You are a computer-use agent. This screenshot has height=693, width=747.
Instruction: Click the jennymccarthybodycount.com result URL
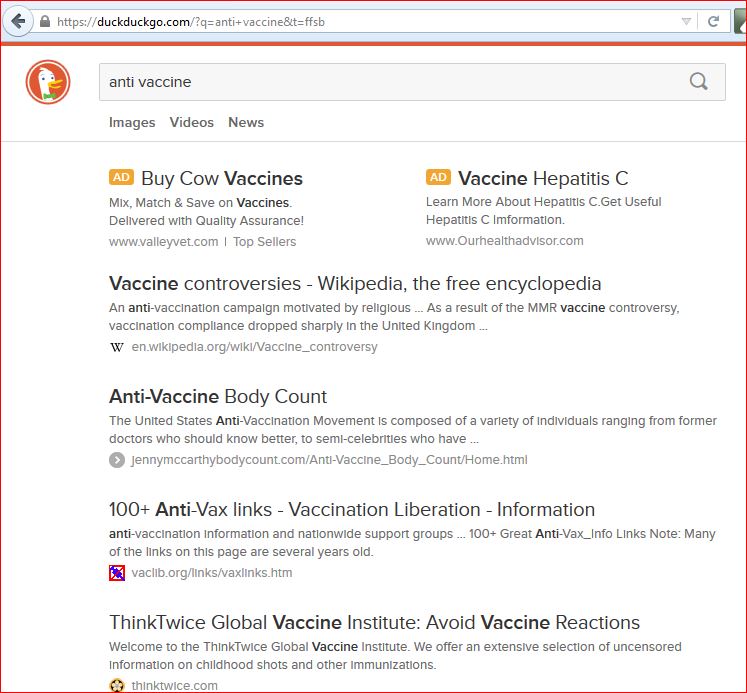(329, 460)
